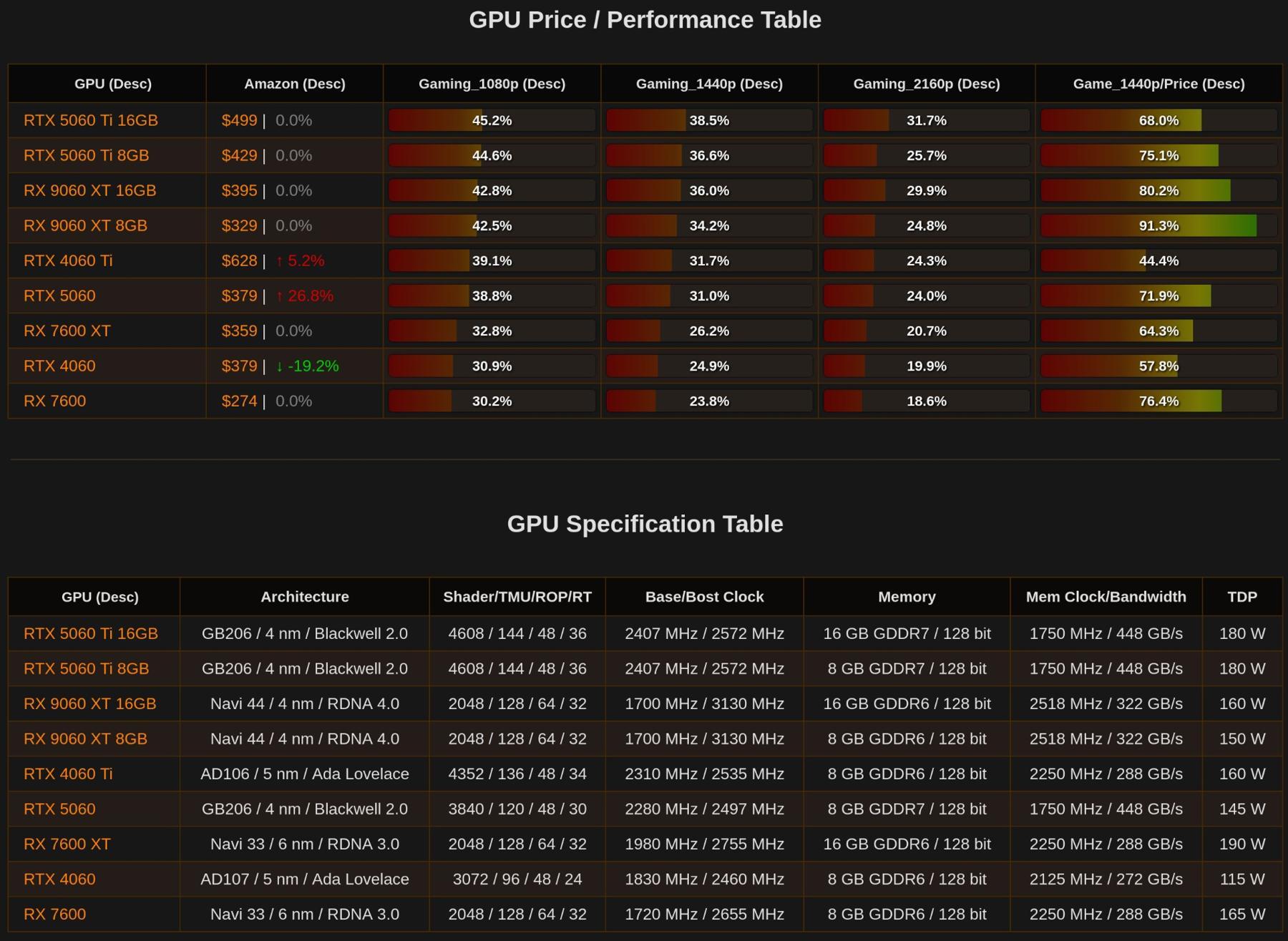Click the $329 Amazon price
Viewport: 1288px width, 941px height.
click(239, 225)
